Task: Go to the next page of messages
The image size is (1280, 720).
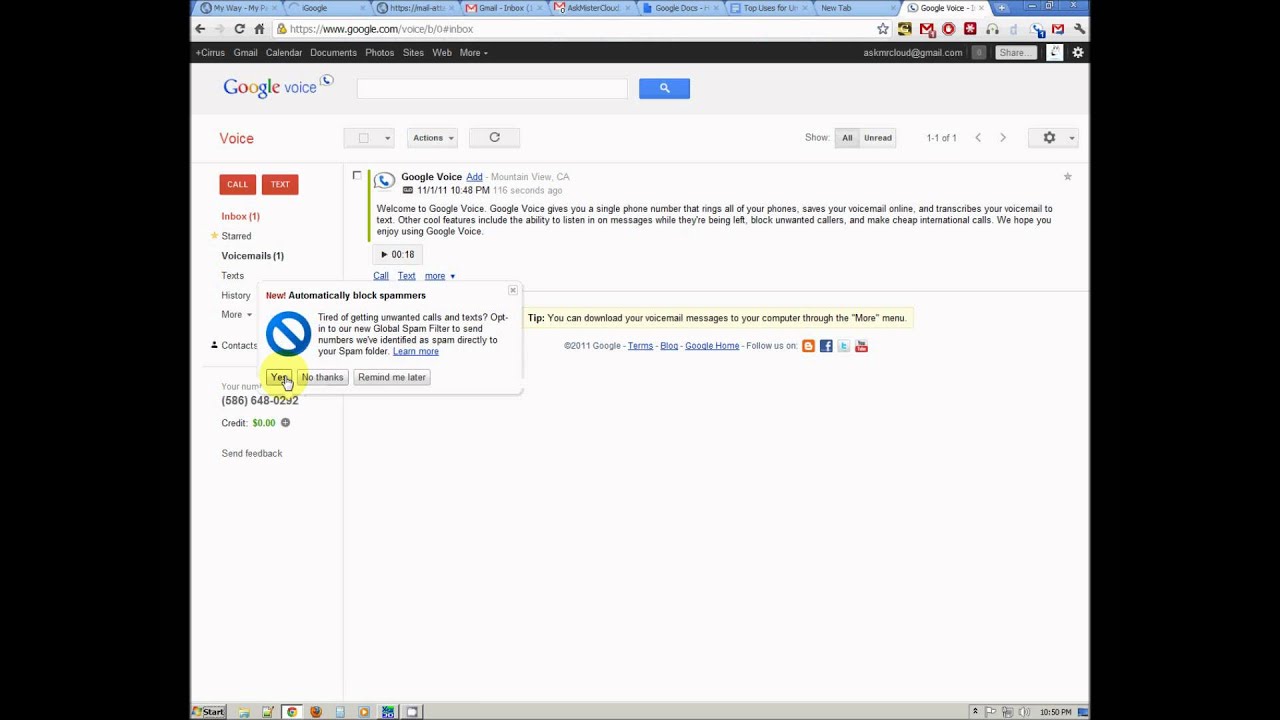Action: tap(1002, 138)
